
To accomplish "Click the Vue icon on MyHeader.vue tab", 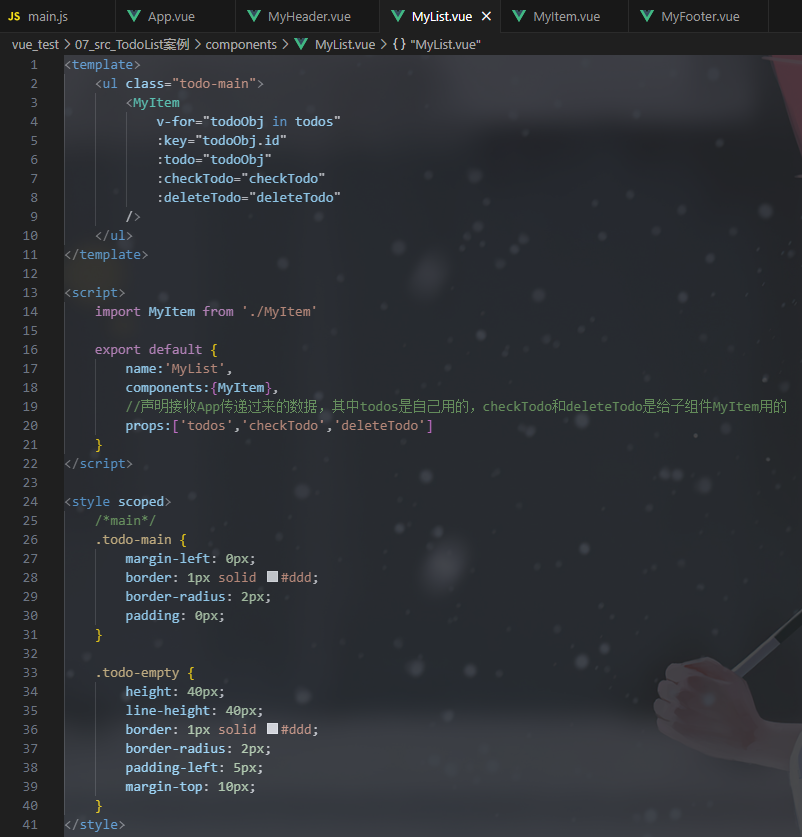I will [254, 17].
